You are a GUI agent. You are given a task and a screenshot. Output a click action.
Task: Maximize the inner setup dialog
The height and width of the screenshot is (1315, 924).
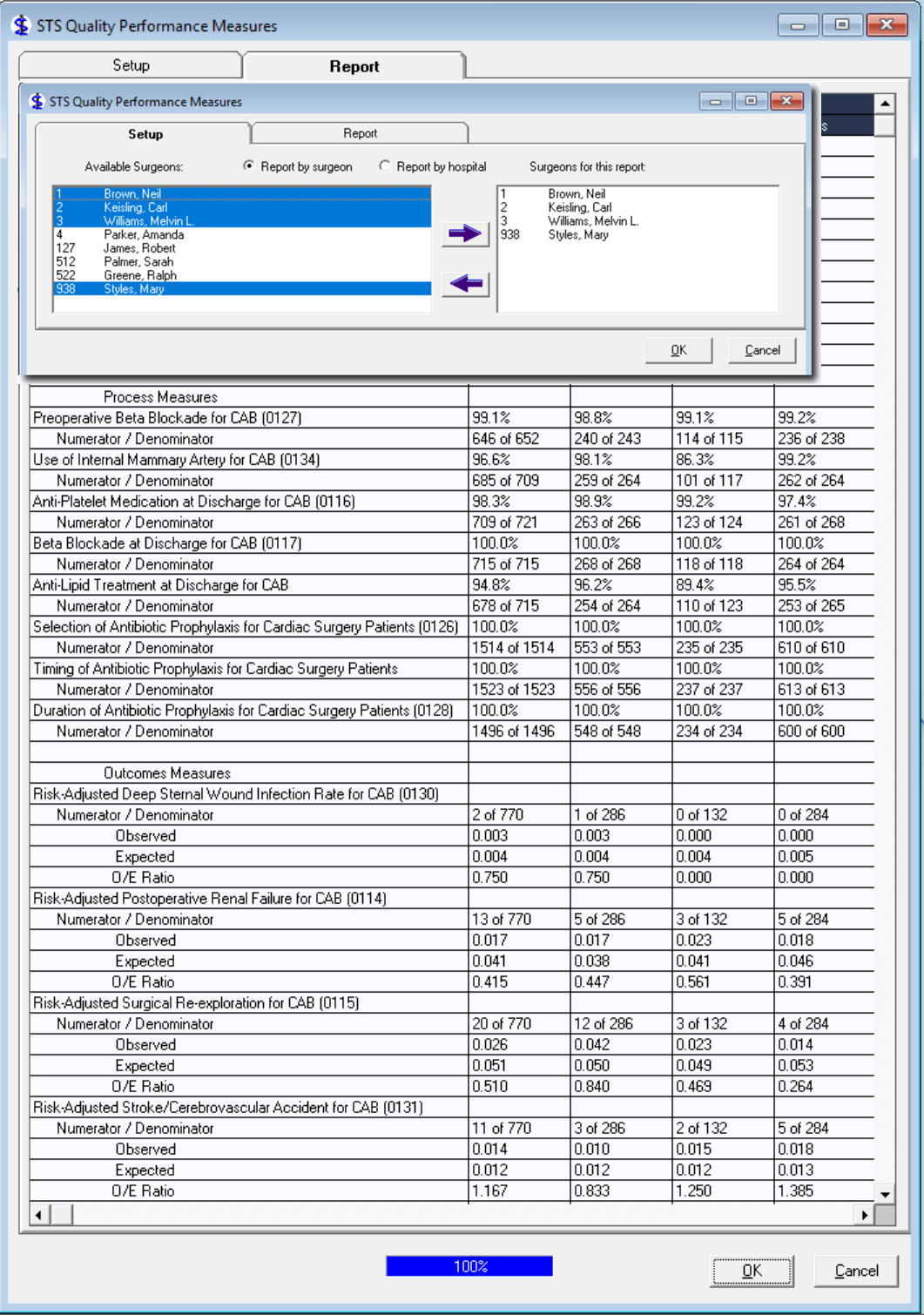coord(751,101)
